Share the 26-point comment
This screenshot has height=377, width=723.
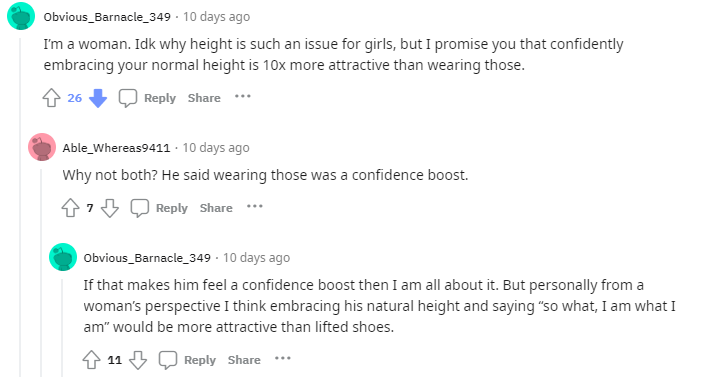coord(204,98)
